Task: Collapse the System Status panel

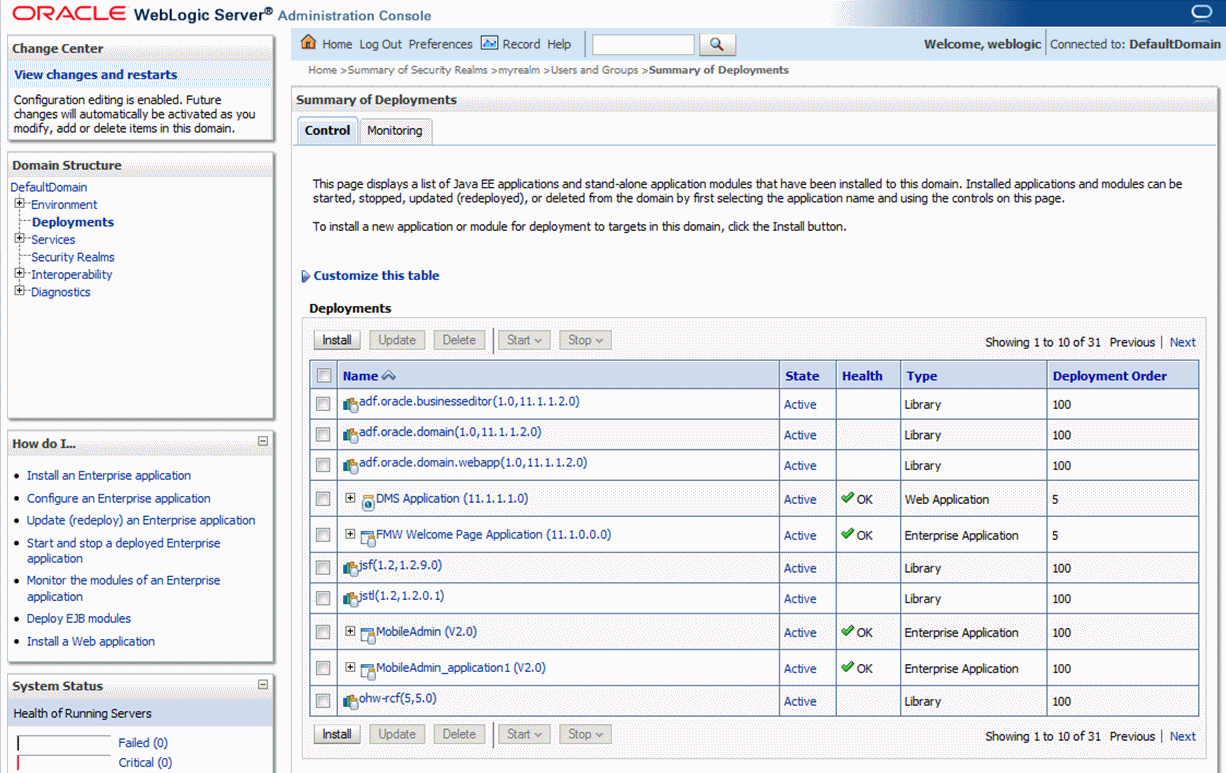Action: 263,685
